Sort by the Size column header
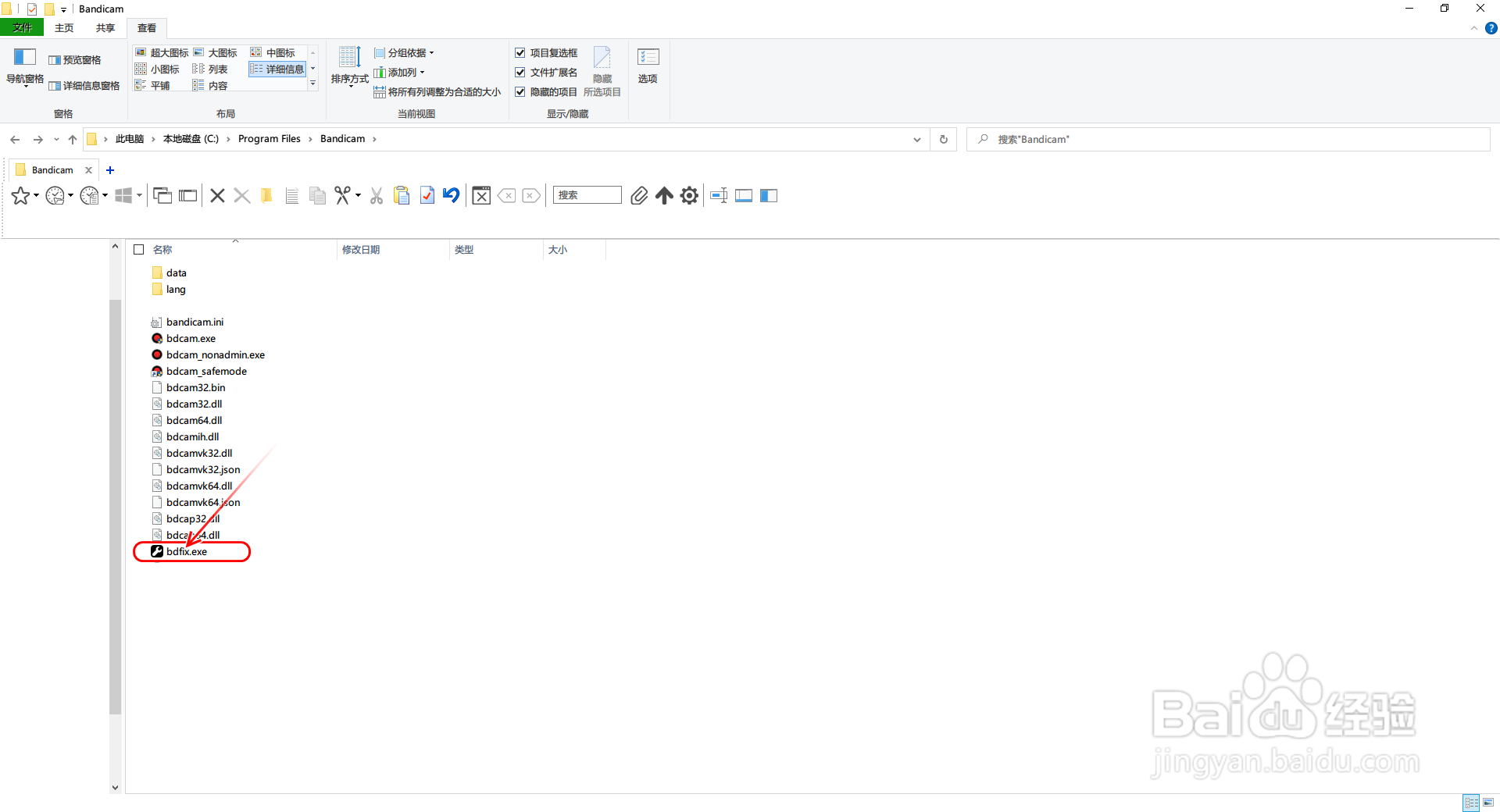This screenshot has height=812, width=1500. pos(574,250)
